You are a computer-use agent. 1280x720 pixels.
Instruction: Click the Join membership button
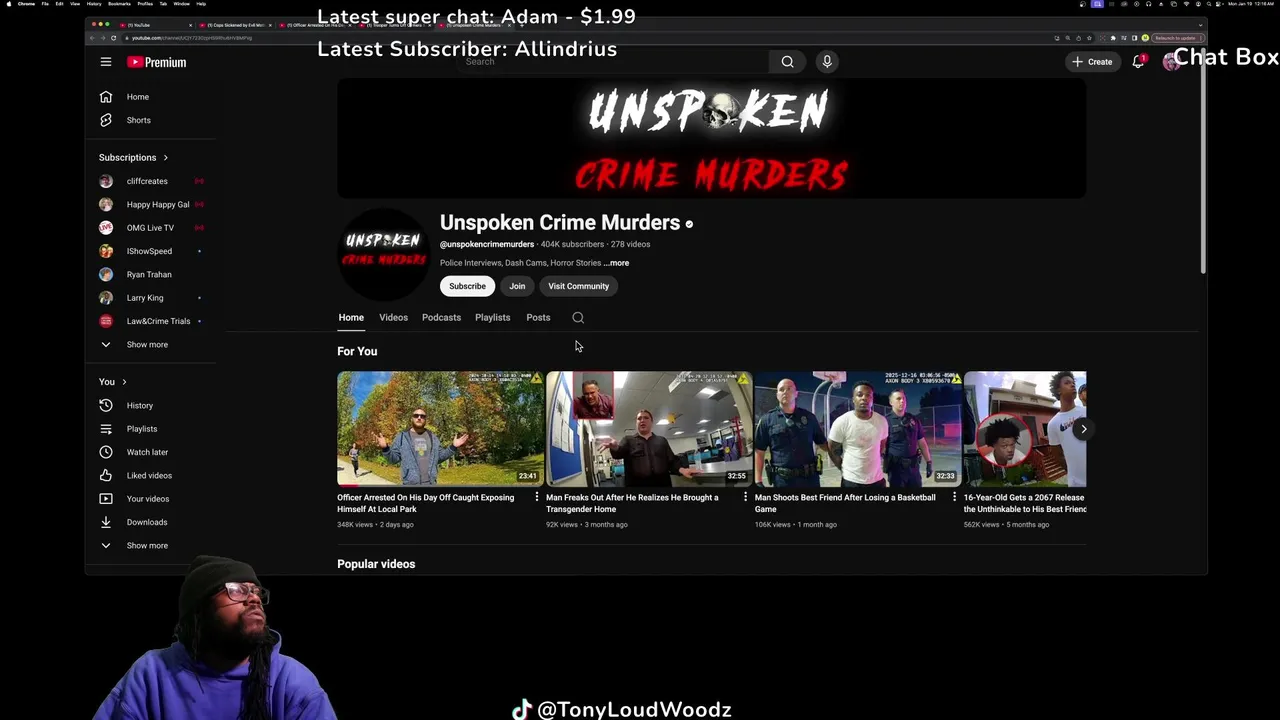point(517,286)
